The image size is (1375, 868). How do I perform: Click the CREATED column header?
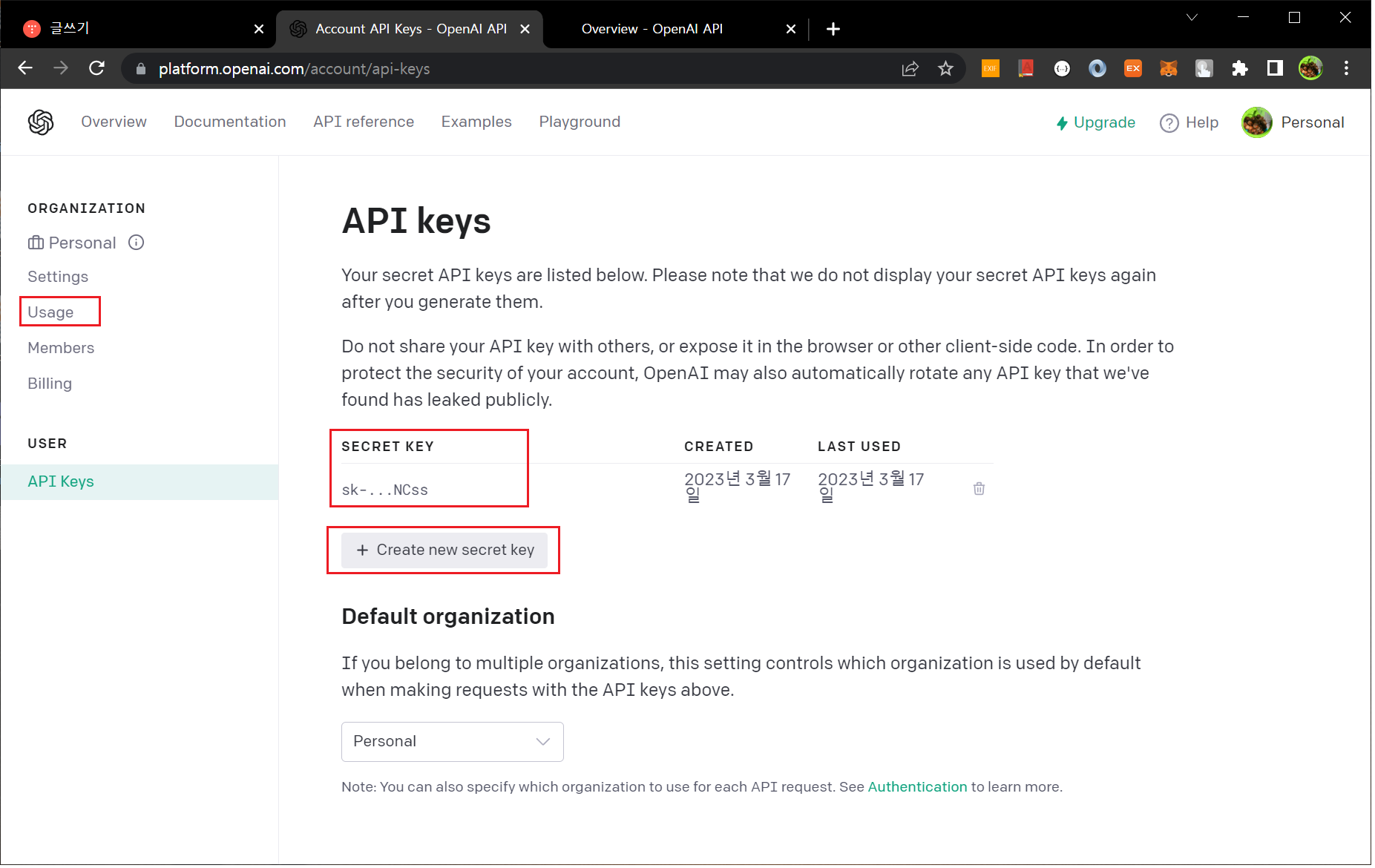point(718,447)
